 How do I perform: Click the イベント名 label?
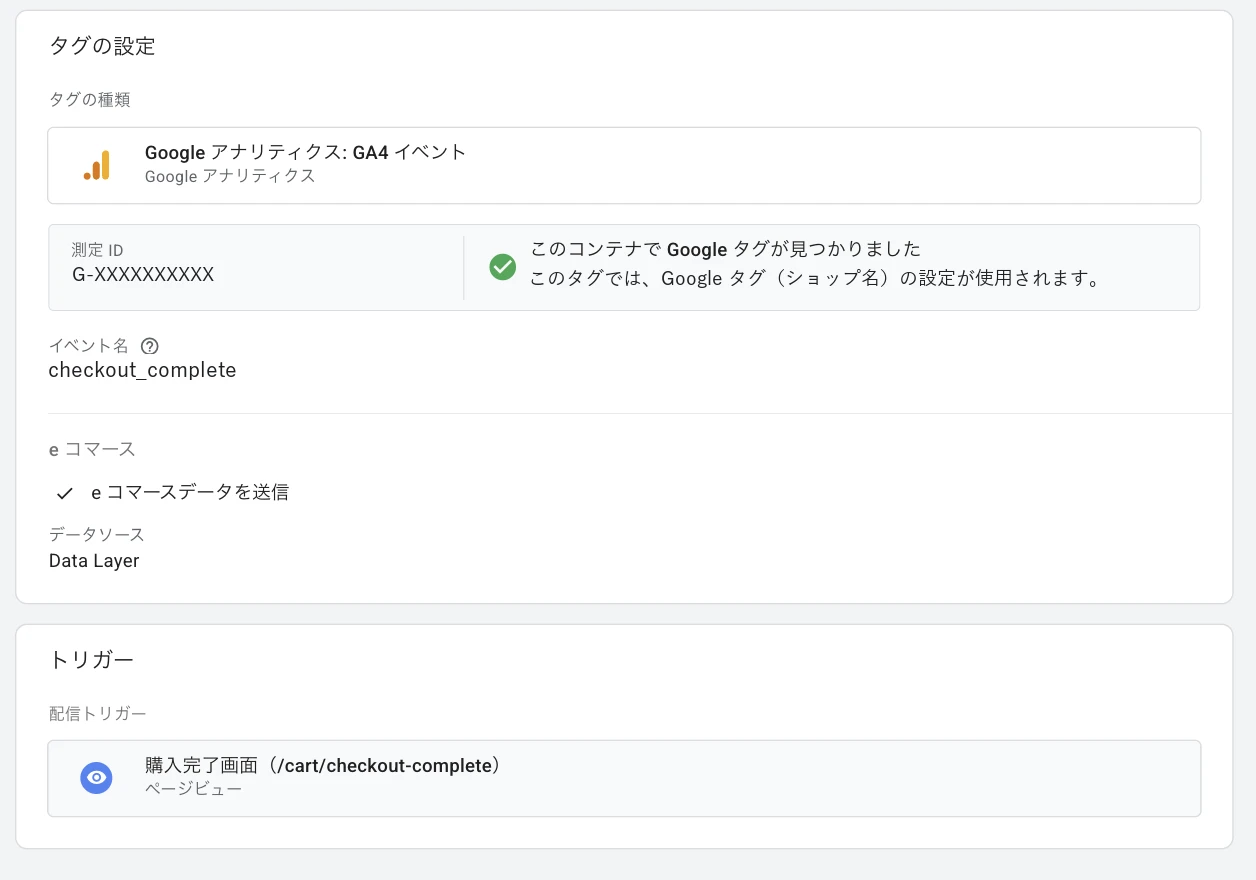pyautogui.click(x=88, y=346)
